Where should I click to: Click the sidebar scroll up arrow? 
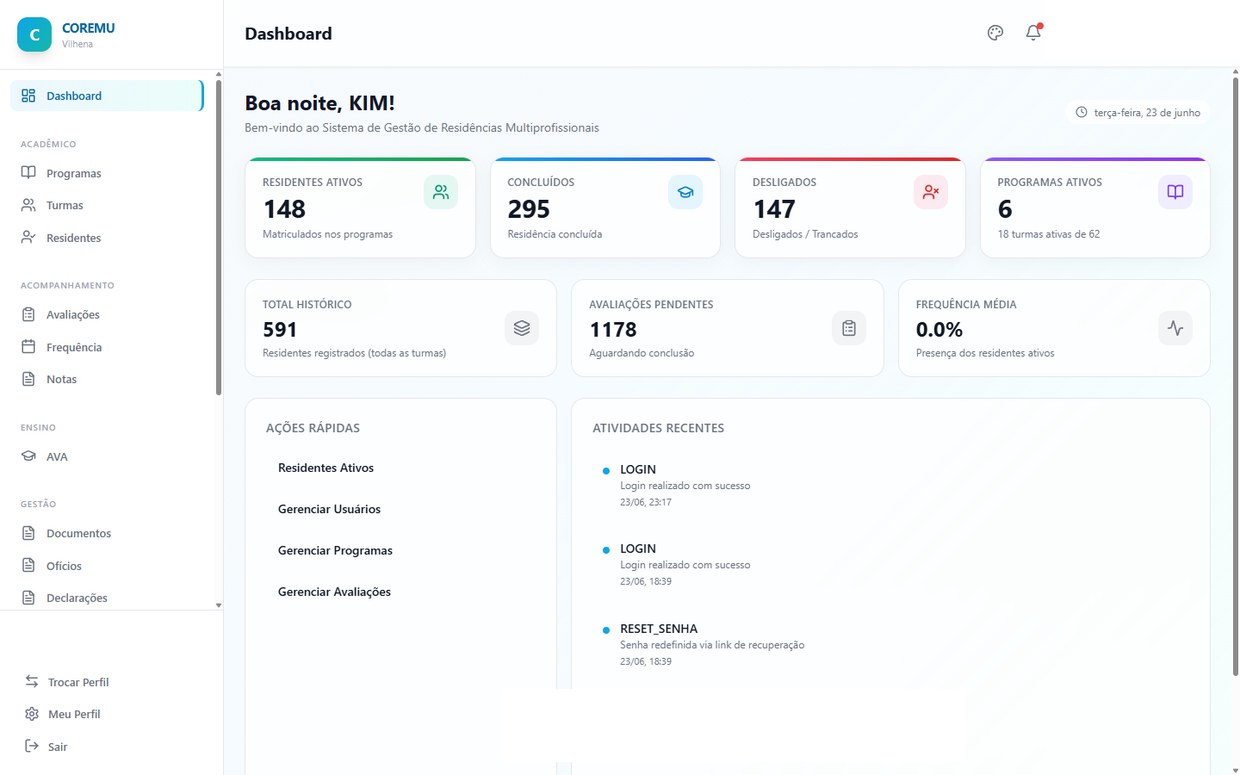point(219,73)
